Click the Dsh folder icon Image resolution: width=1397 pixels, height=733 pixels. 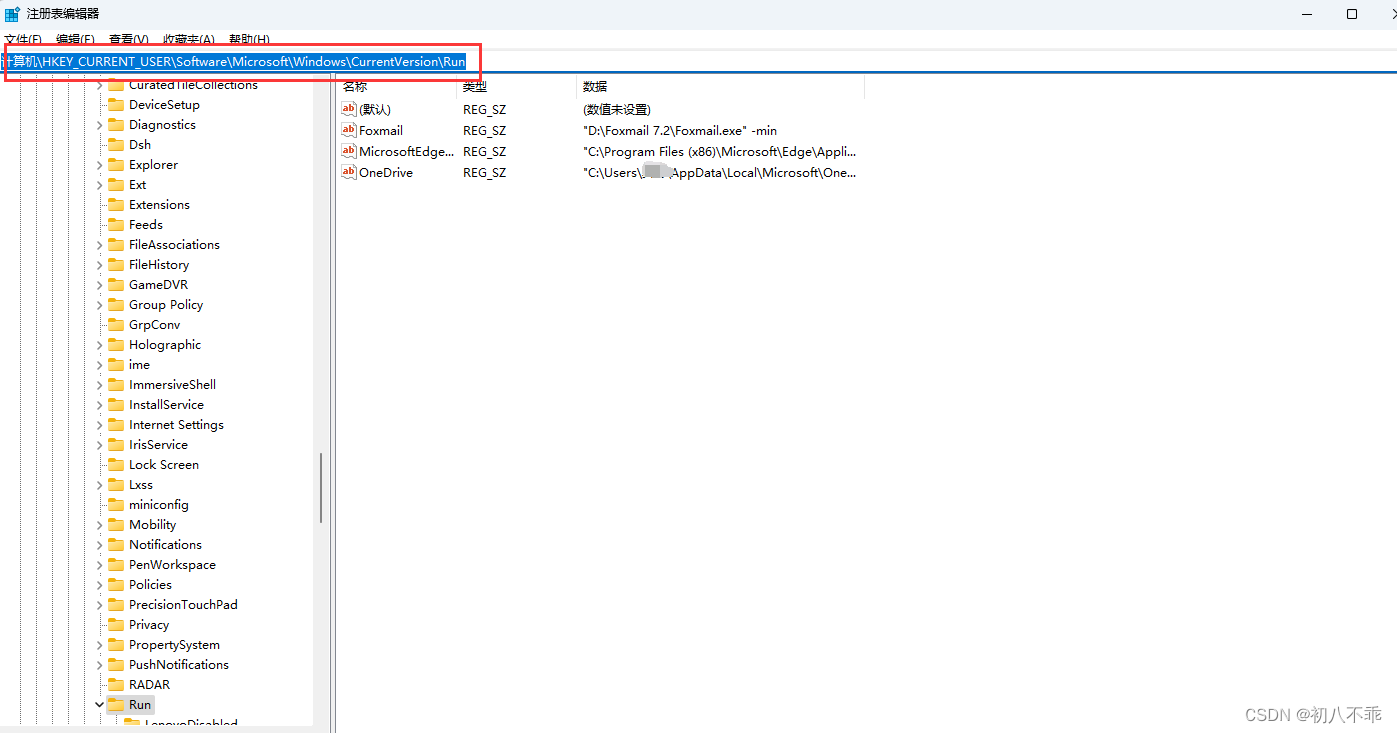[116, 145]
